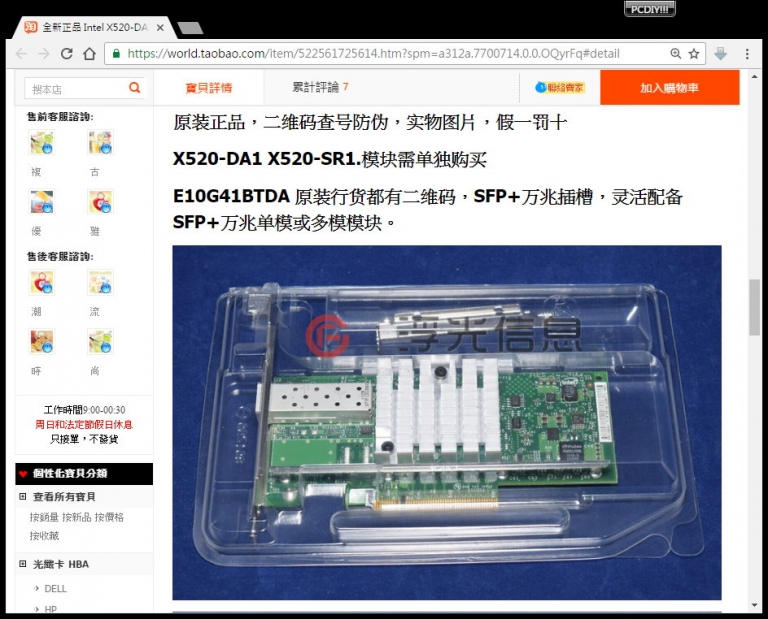Screen dimensions: 768x619
Task: Sort items via 按銷量 link
Action: tap(44, 517)
